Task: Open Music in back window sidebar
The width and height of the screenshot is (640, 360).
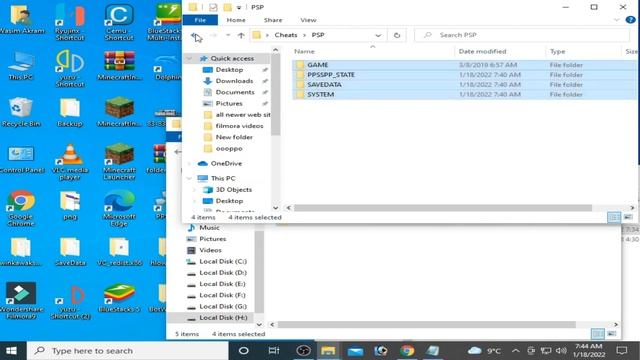Action: click(x=209, y=228)
